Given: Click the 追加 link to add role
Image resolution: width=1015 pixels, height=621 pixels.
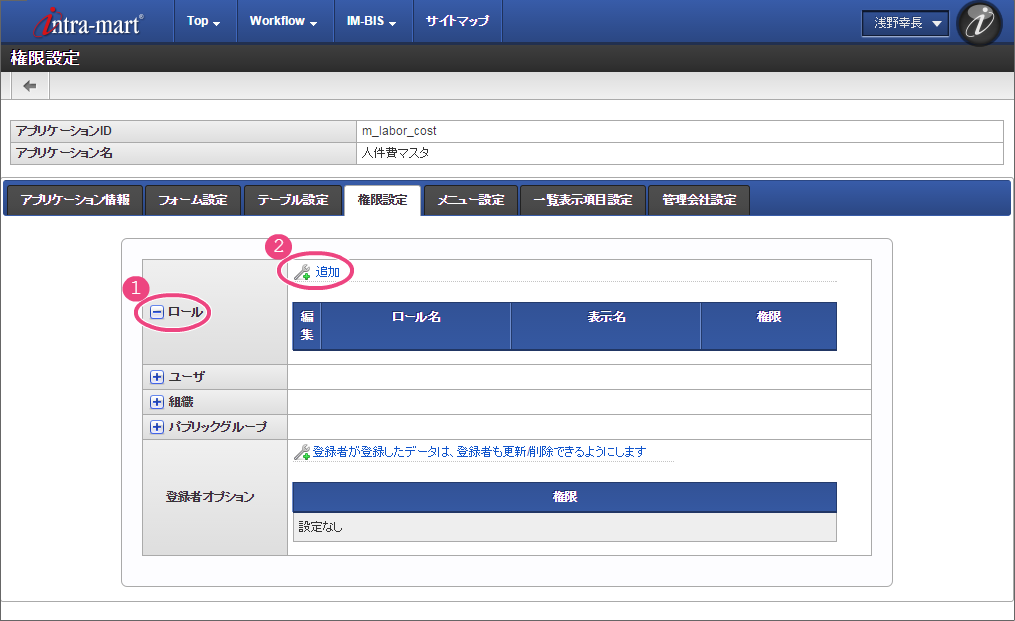Looking at the screenshot, I should (328, 272).
